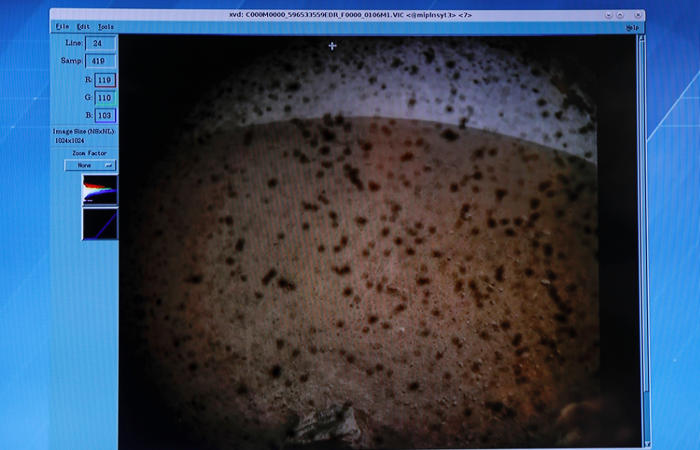Open the Tools menu

click(106, 26)
